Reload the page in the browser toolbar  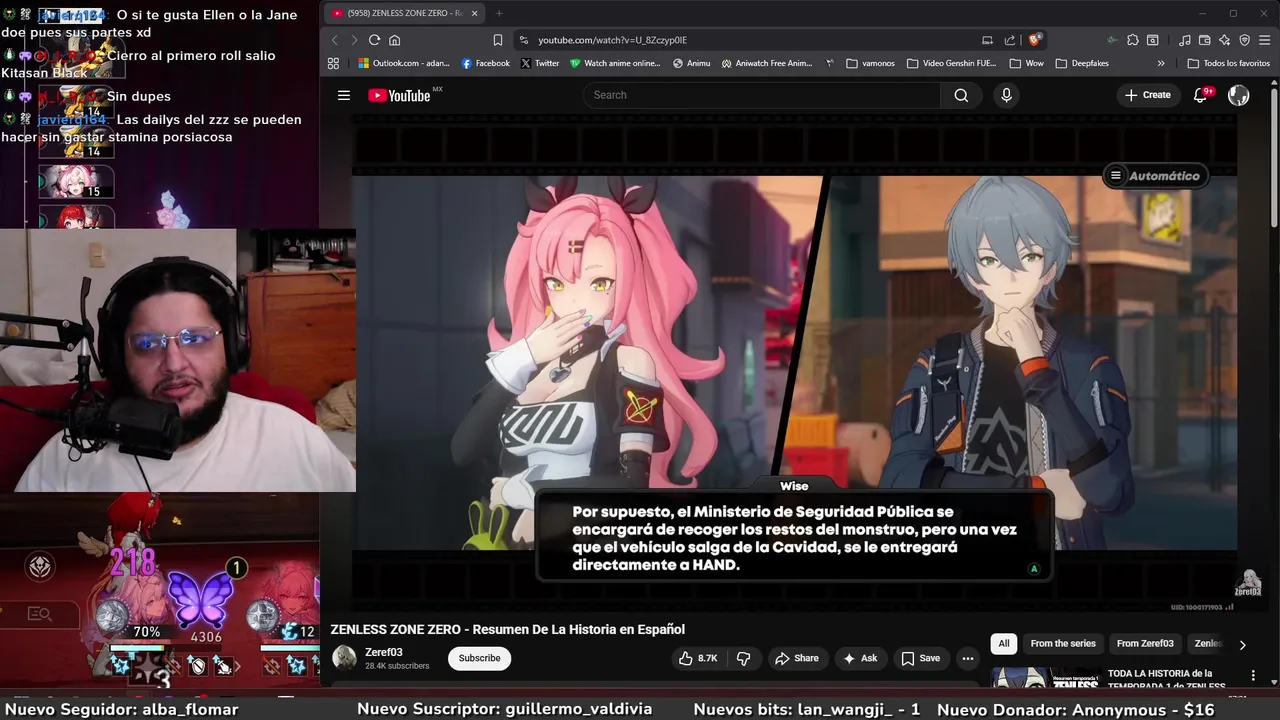click(x=374, y=40)
